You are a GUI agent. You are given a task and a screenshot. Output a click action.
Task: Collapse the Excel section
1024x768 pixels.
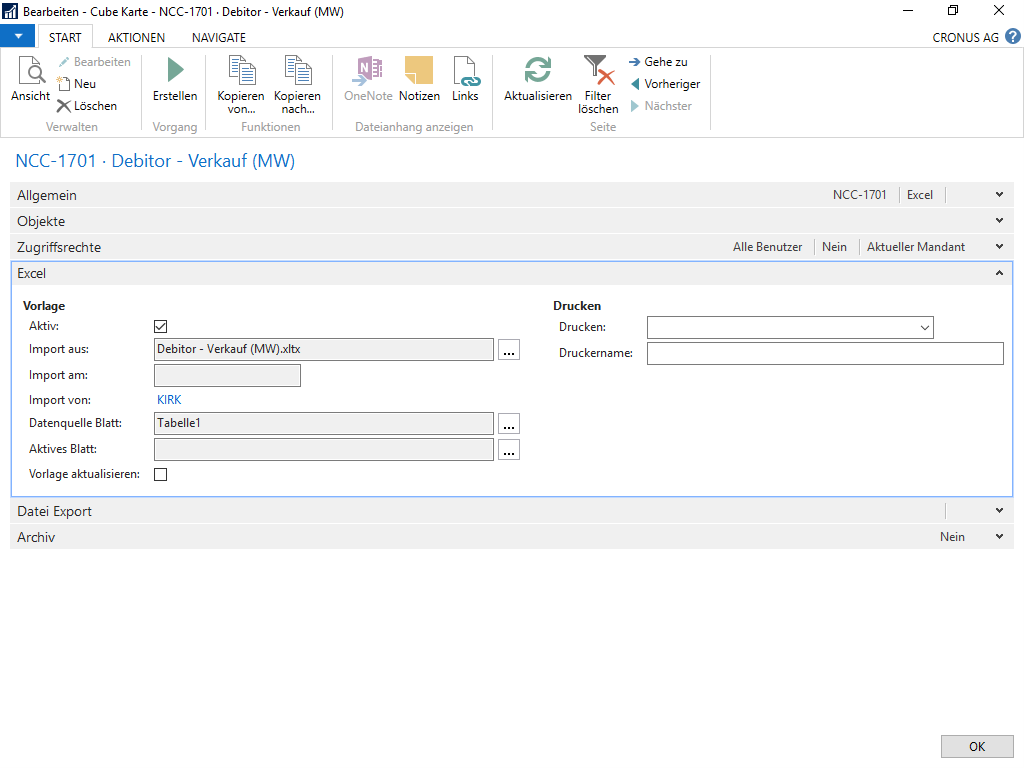(999, 273)
